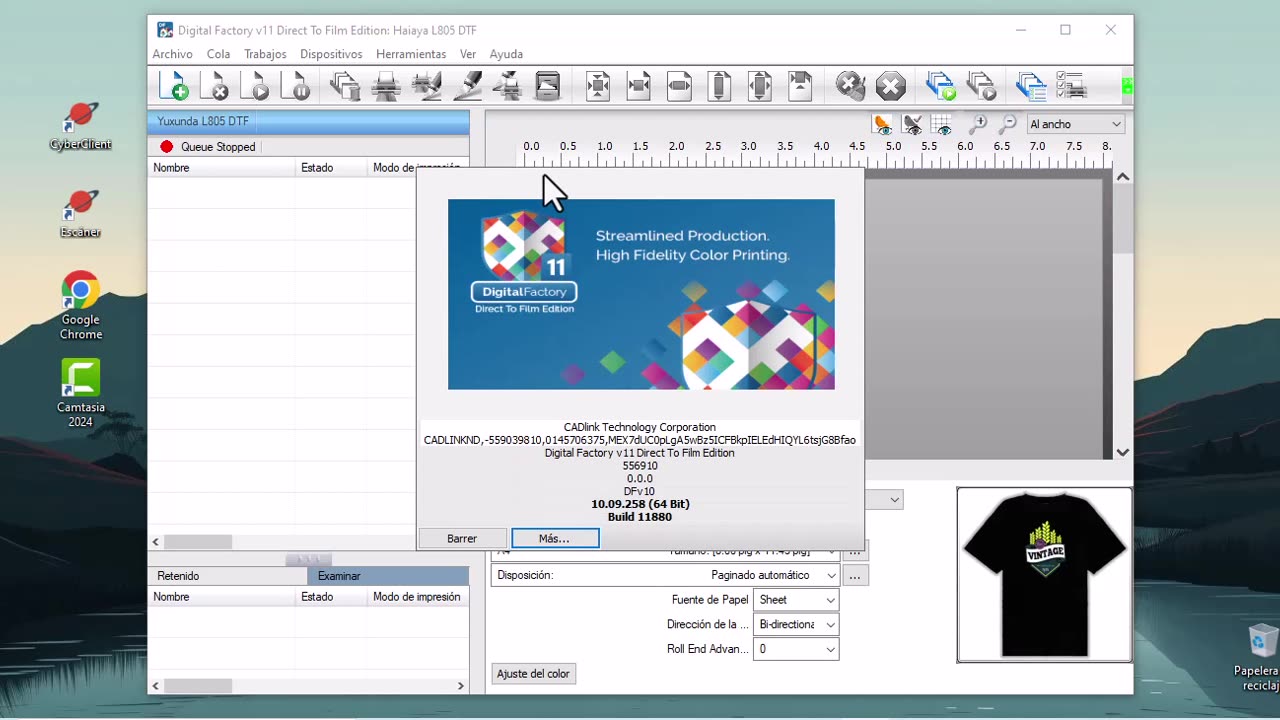Toggle the crossed-out eye view icon

click(912, 124)
